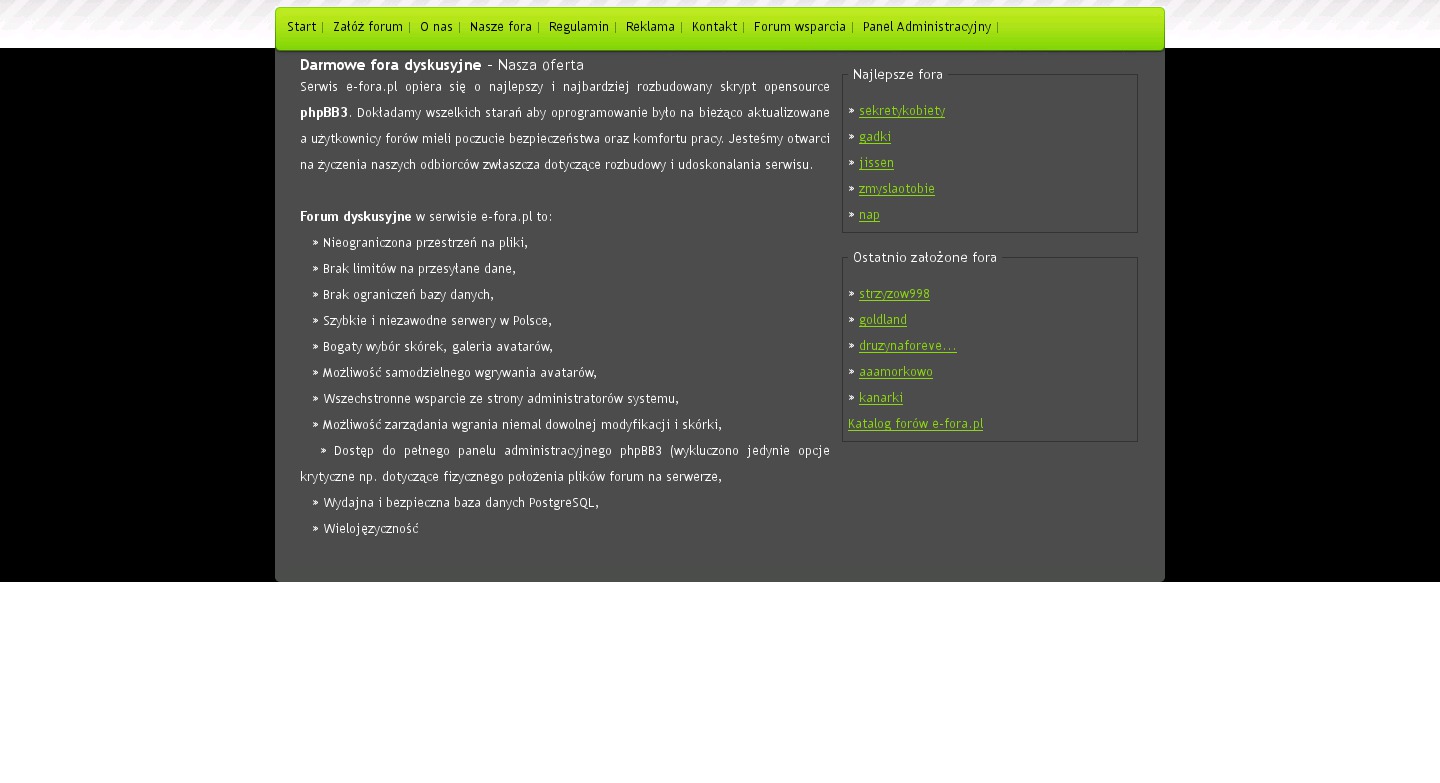Click the kanarki forum link
This screenshot has width=1440, height=783.
tap(880, 398)
